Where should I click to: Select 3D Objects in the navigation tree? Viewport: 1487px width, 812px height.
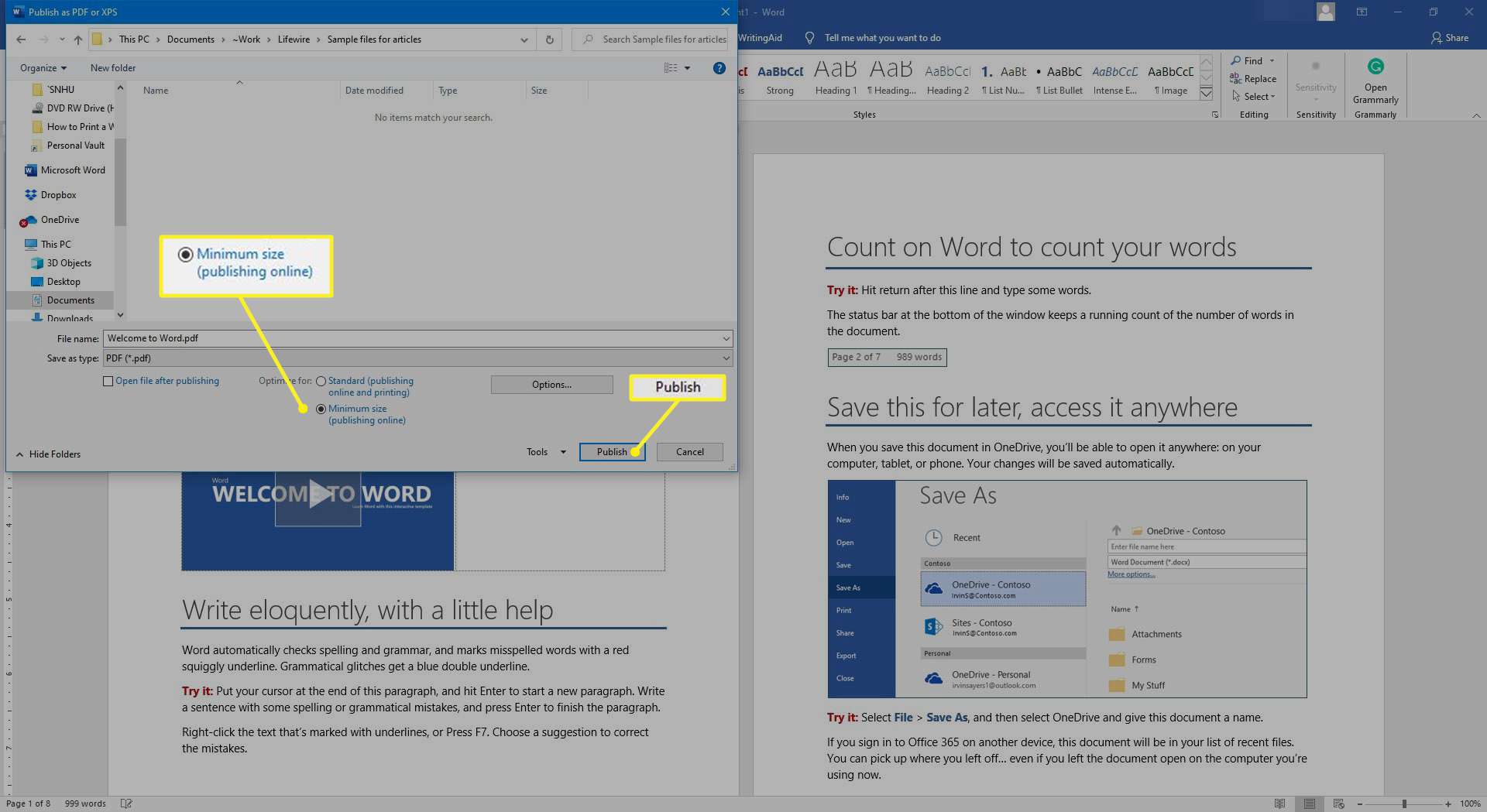pos(69,263)
